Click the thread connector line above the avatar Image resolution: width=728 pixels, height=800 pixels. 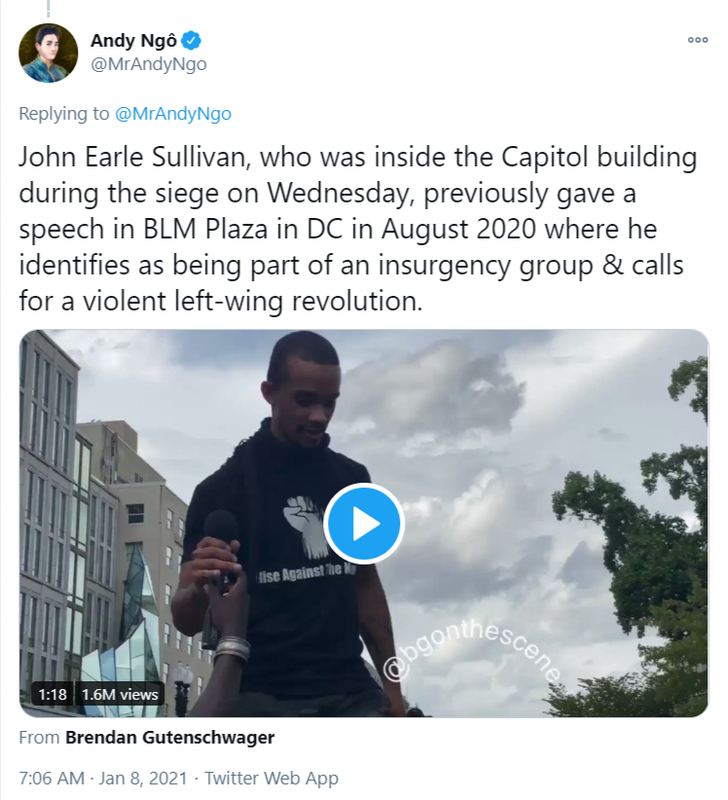coord(48,9)
